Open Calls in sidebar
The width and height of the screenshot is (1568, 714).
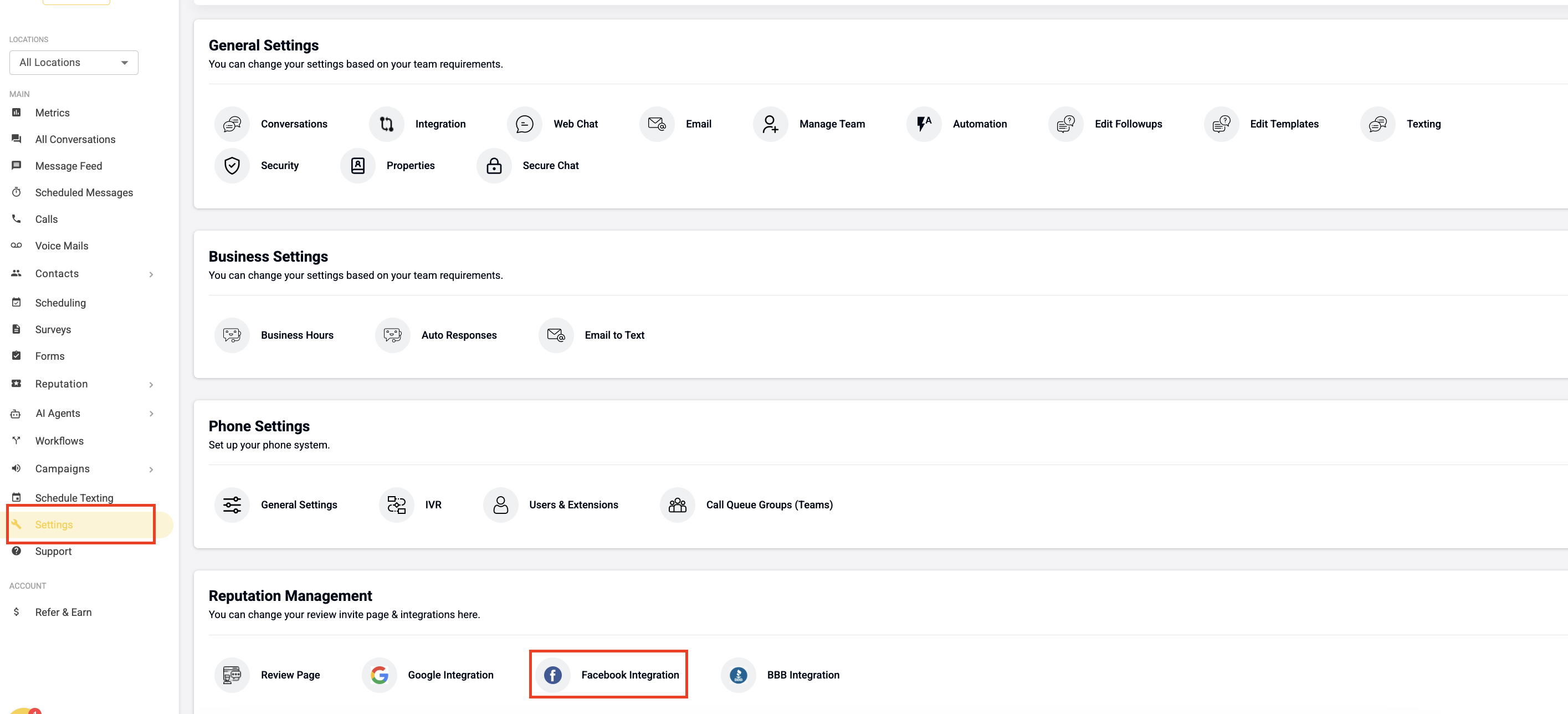click(46, 220)
